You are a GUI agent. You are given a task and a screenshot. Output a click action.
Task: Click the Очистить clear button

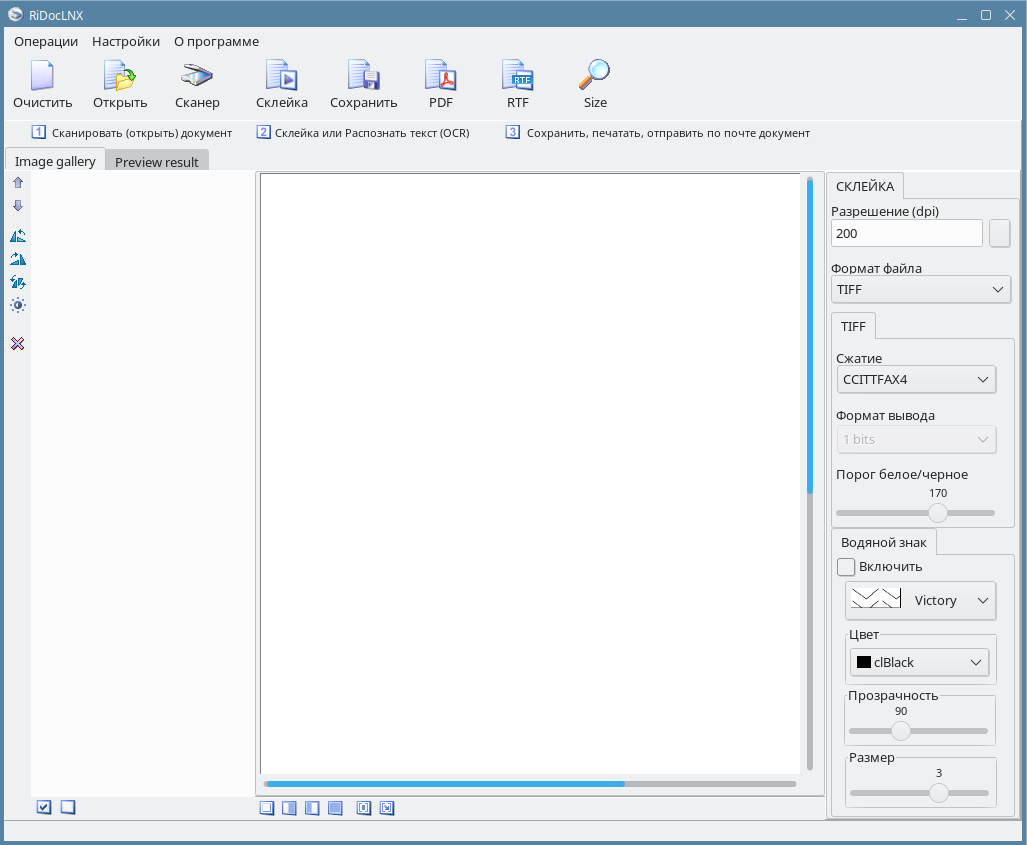[x=43, y=84]
